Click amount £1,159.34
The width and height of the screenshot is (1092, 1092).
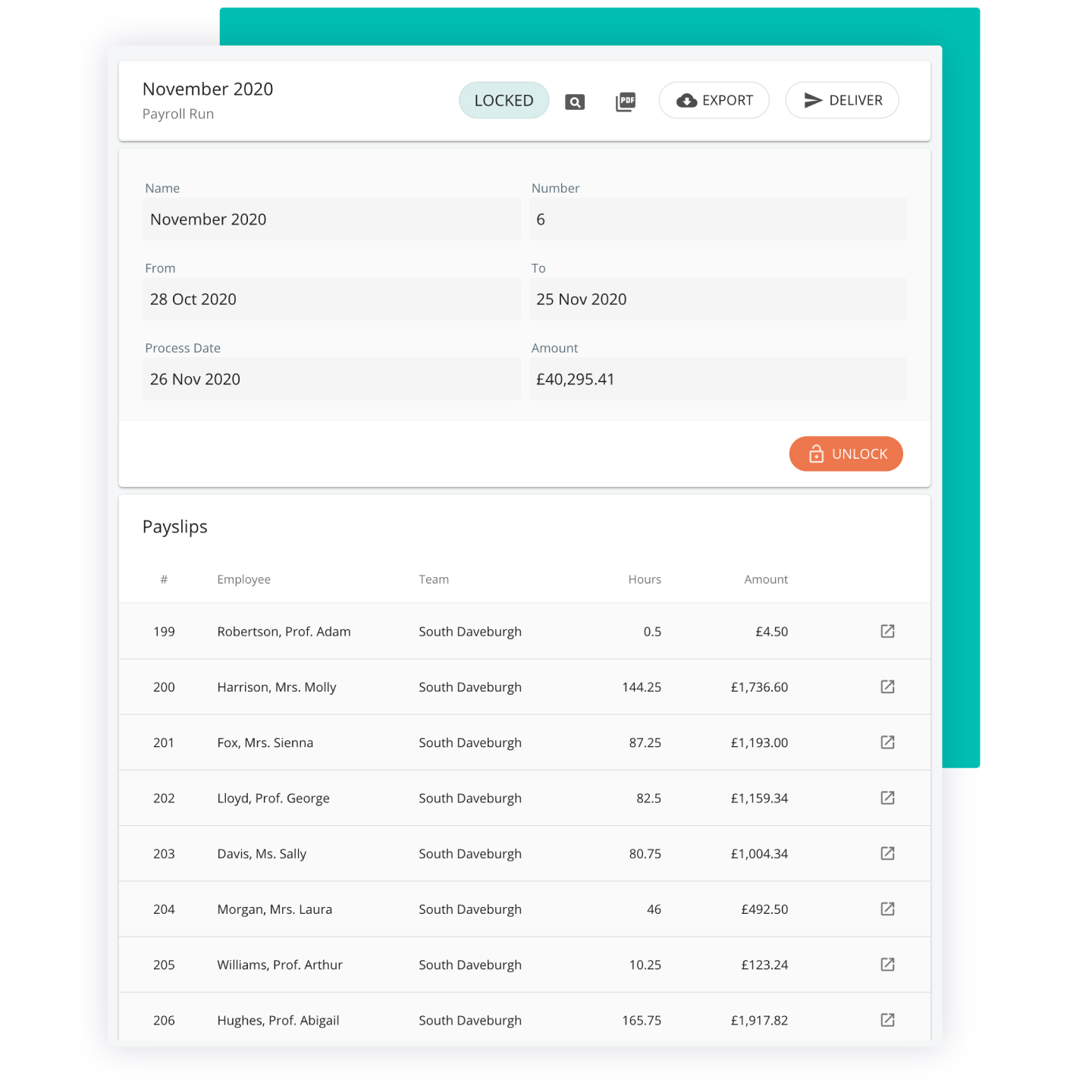tap(759, 798)
